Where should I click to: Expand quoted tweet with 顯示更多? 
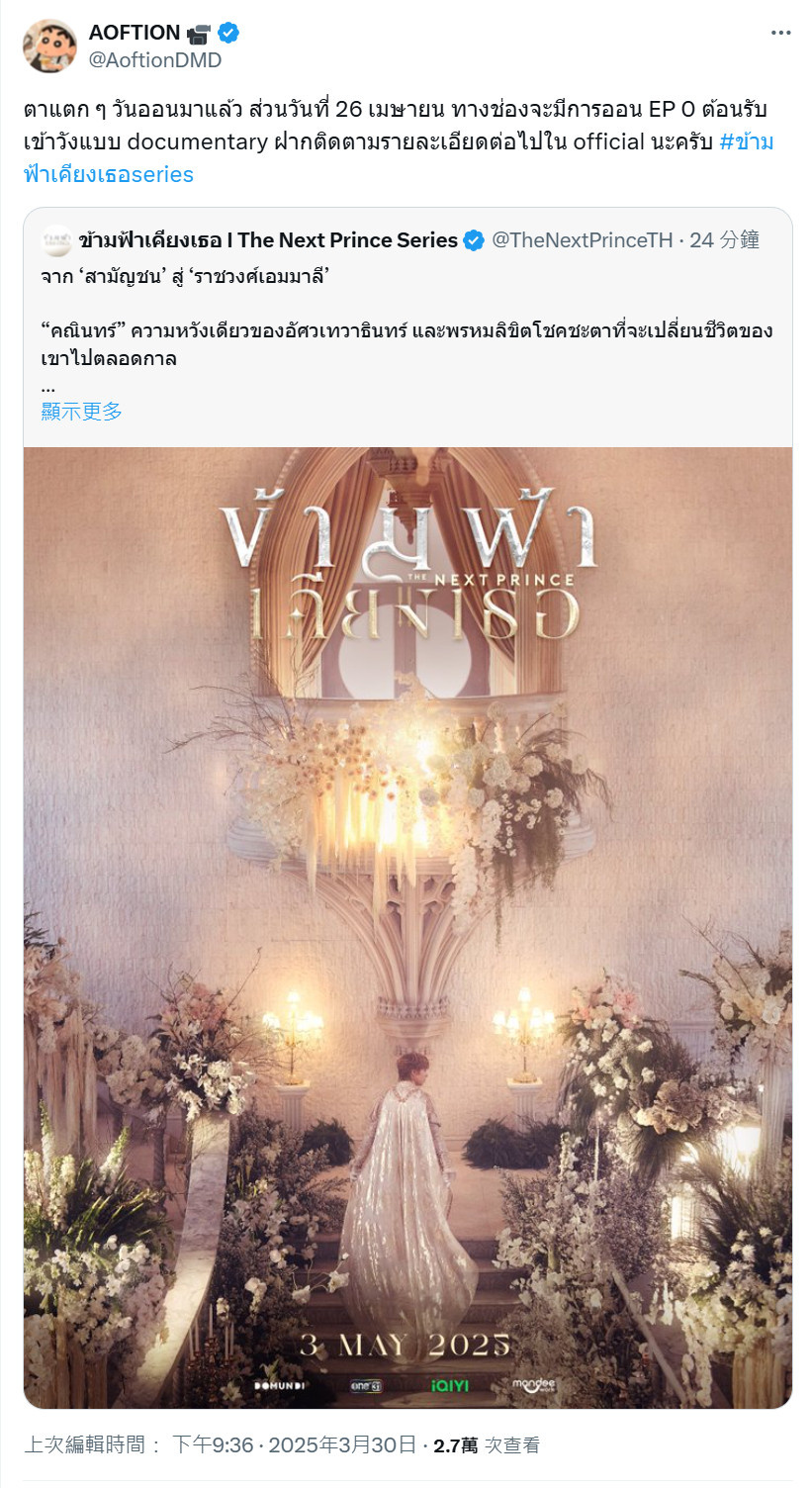pyautogui.click(x=82, y=412)
